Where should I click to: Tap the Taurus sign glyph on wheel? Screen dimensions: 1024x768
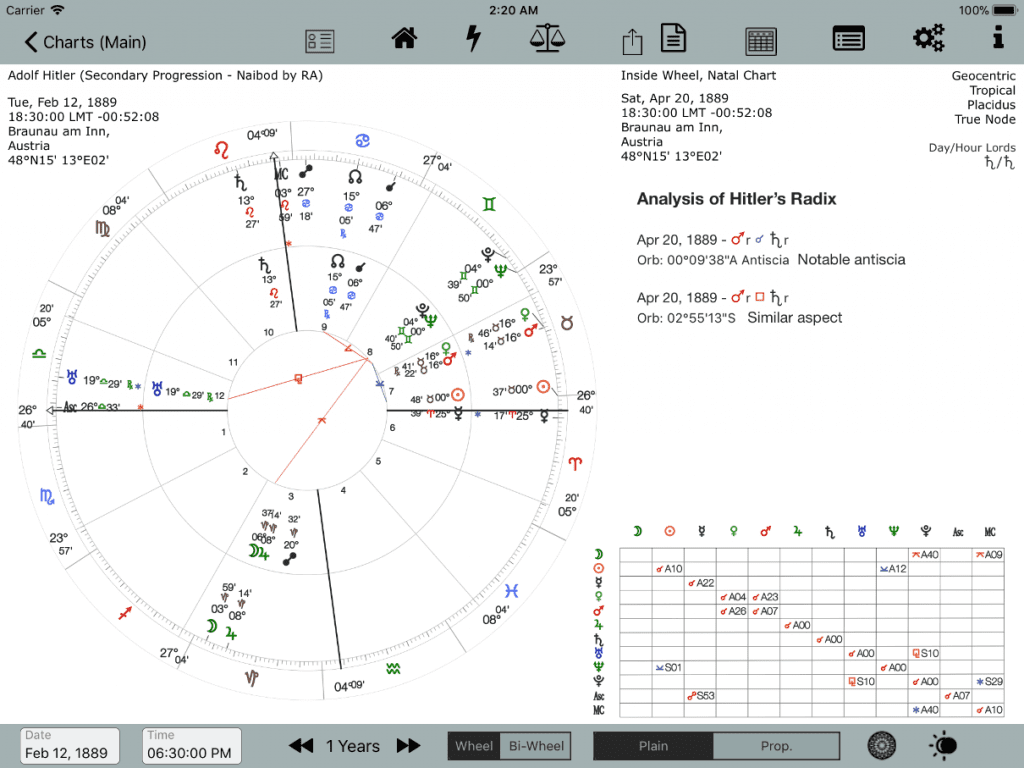point(567,323)
